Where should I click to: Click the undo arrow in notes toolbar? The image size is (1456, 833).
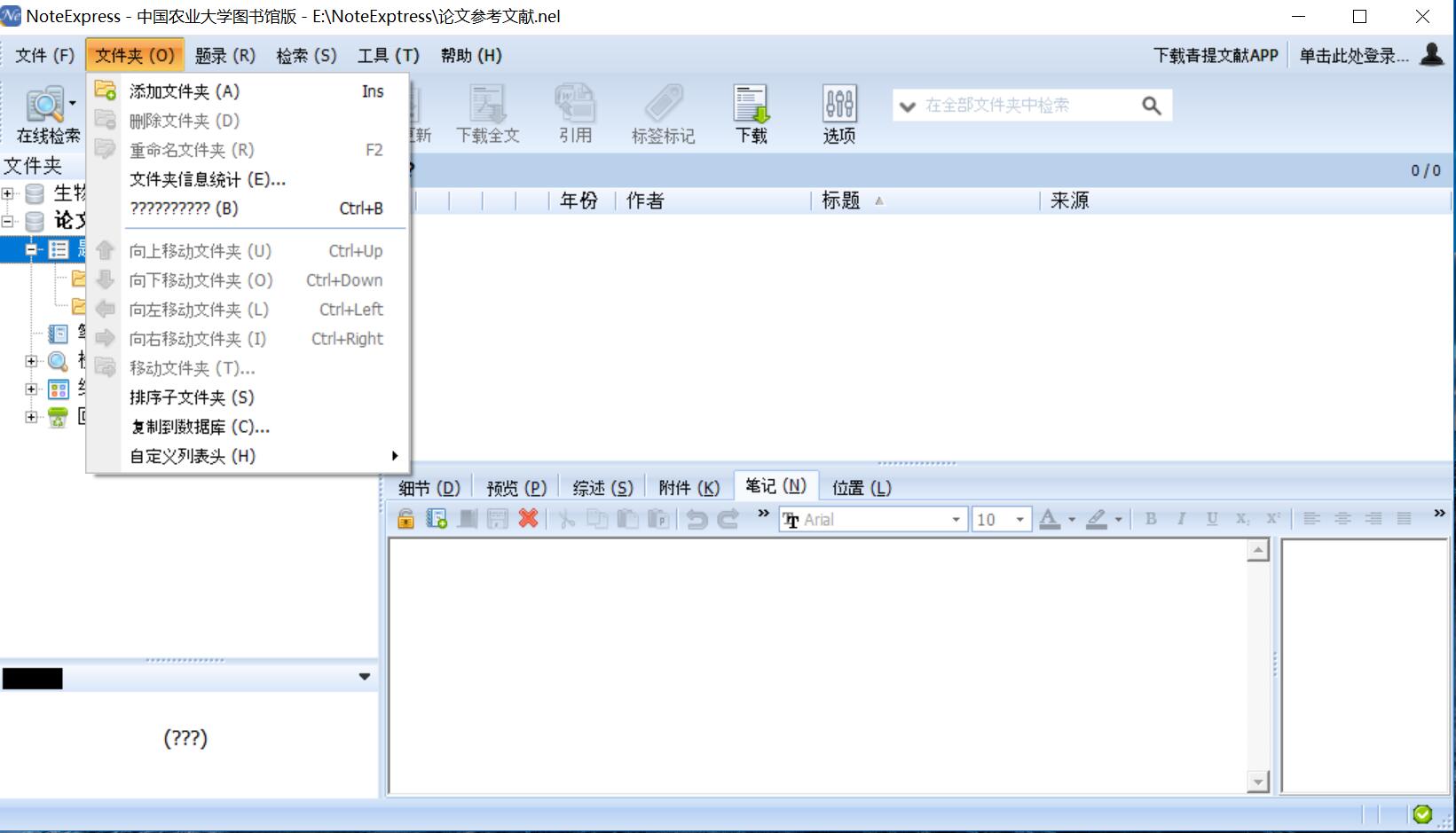[x=697, y=519]
